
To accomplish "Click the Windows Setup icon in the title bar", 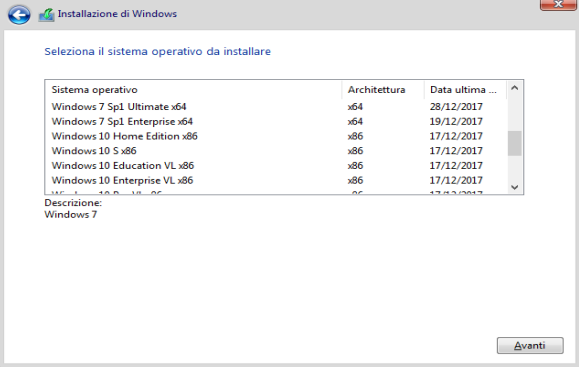I will (47, 15).
